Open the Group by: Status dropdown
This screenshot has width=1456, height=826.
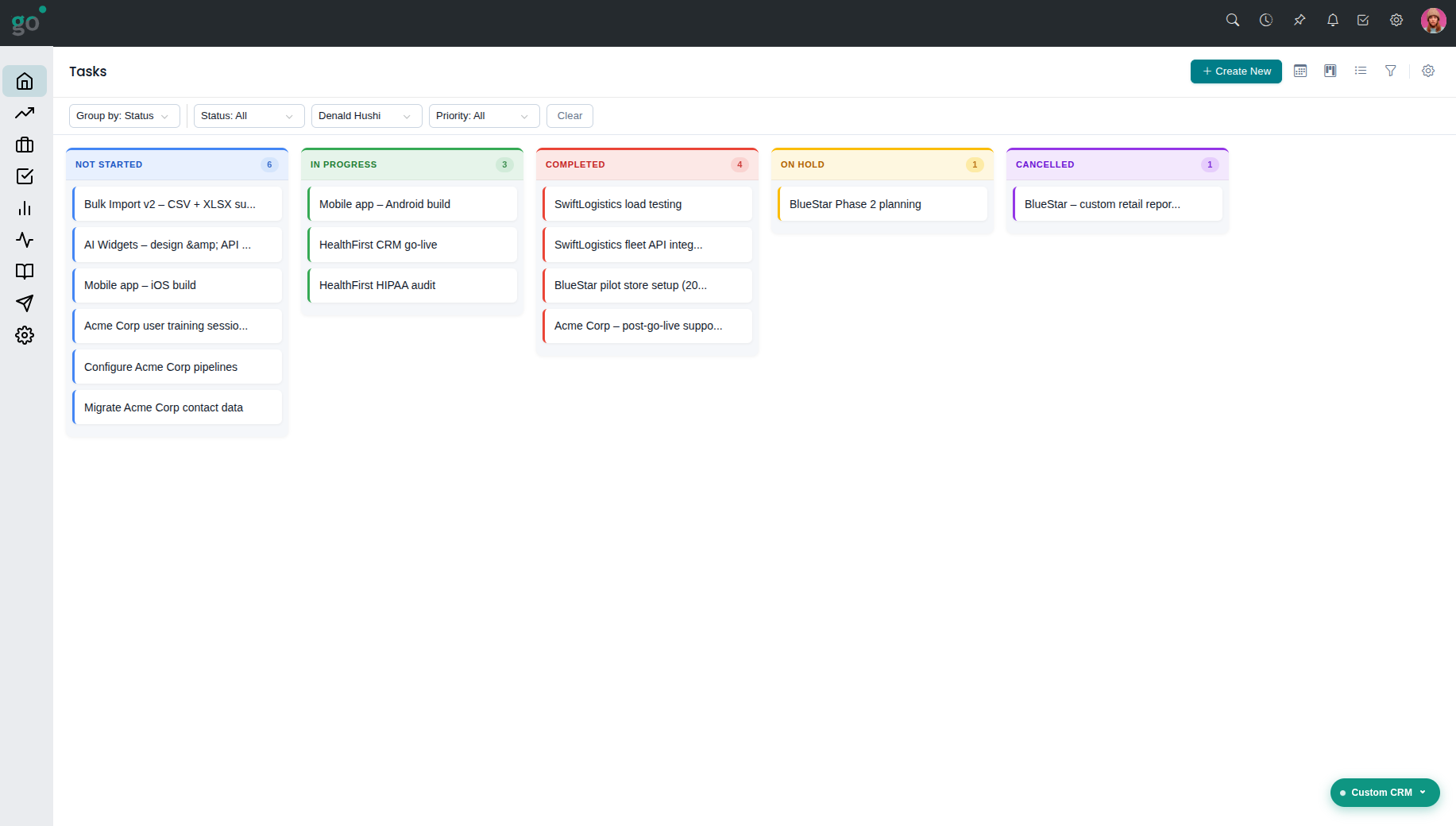tap(125, 116)
